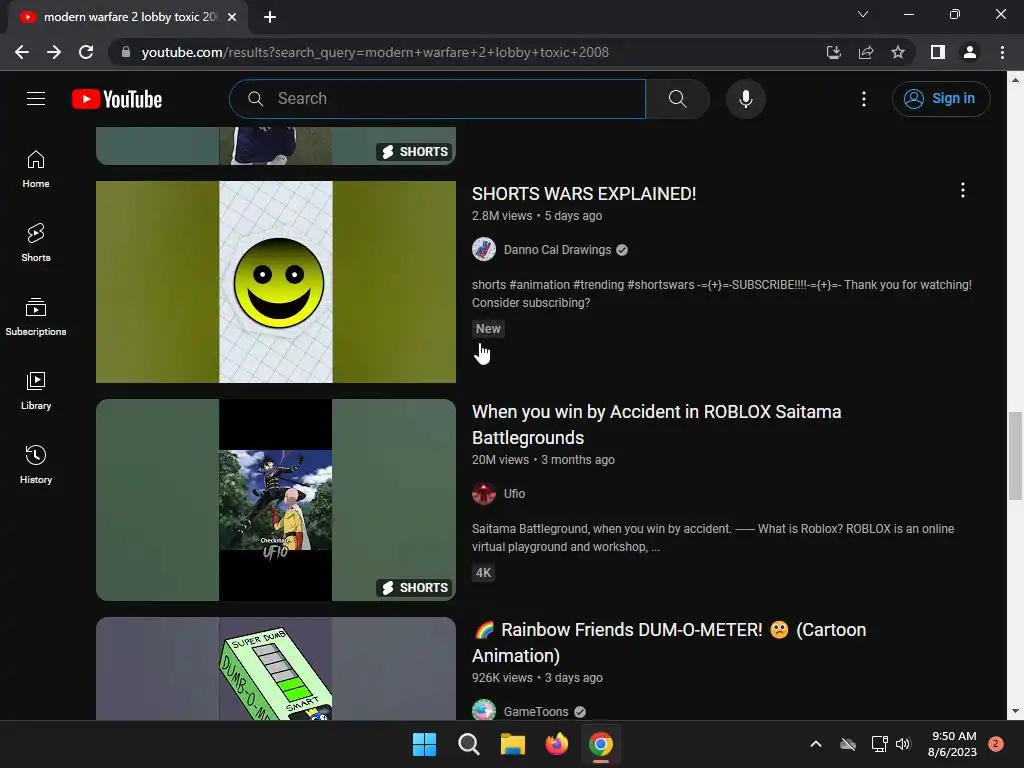The width and height of the screenshot is (1024, 768).
Task: Open Chrome profile icon
Action: pos(970,52)
